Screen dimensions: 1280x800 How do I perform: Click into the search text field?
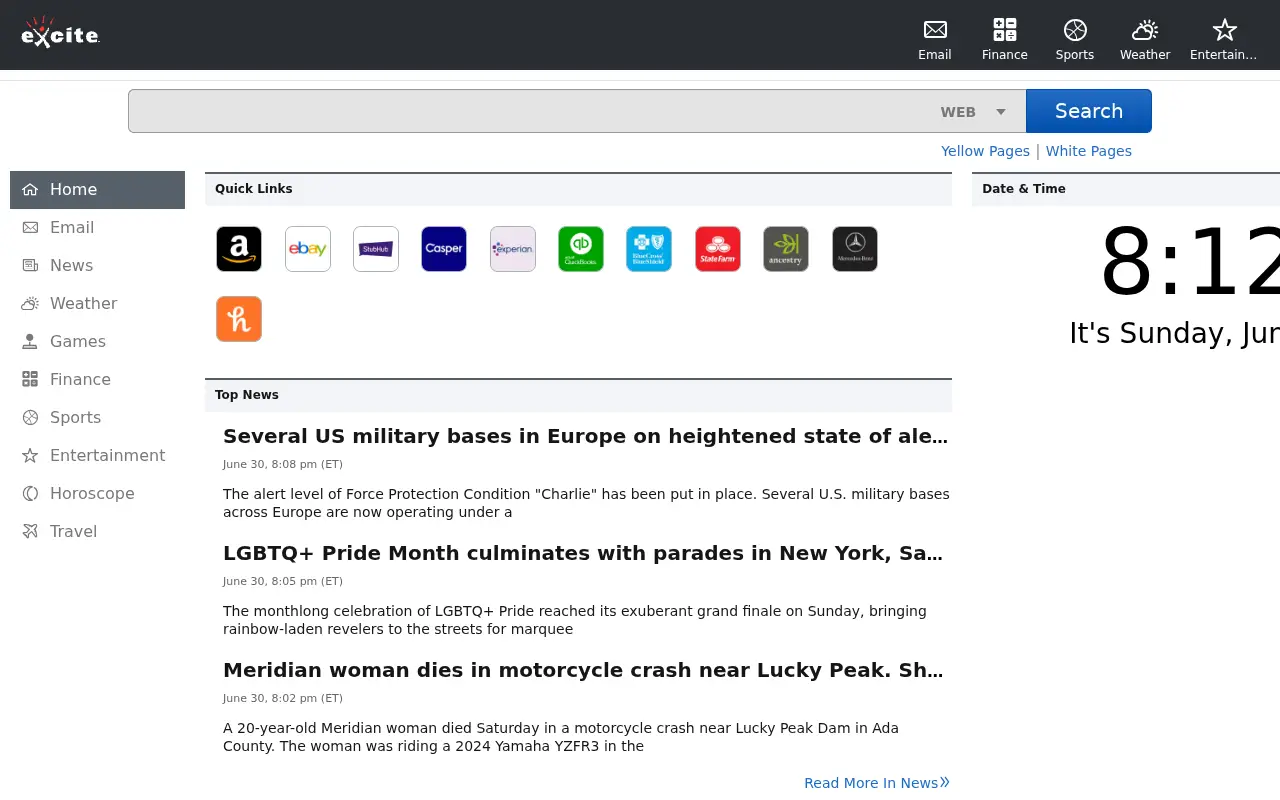coord(530,111)
